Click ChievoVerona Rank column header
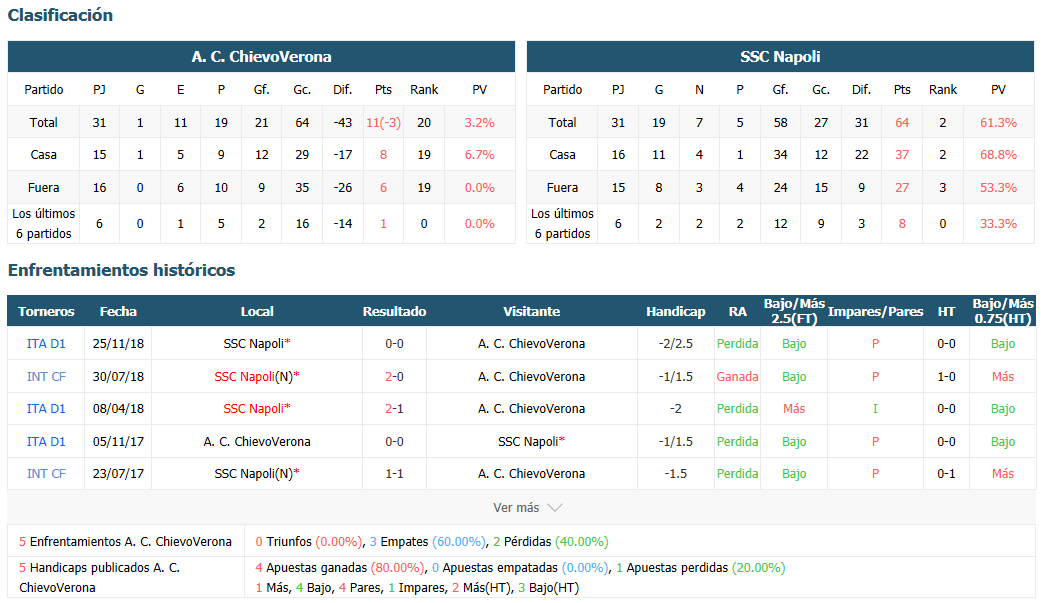1046x603 pixels. click(x=424, y=89)
